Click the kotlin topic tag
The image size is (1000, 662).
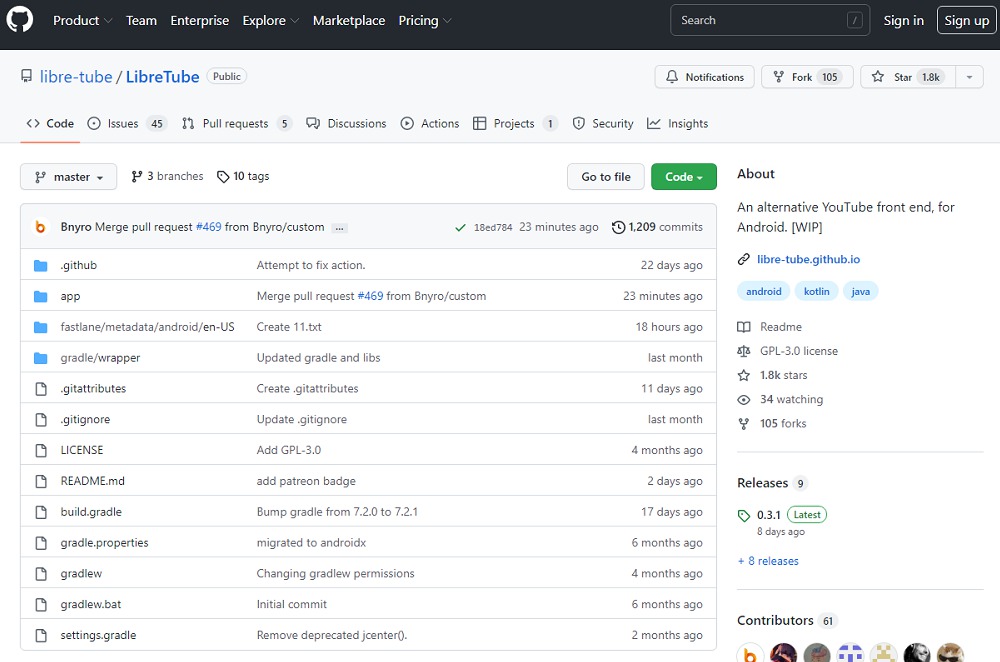[816, 291]
